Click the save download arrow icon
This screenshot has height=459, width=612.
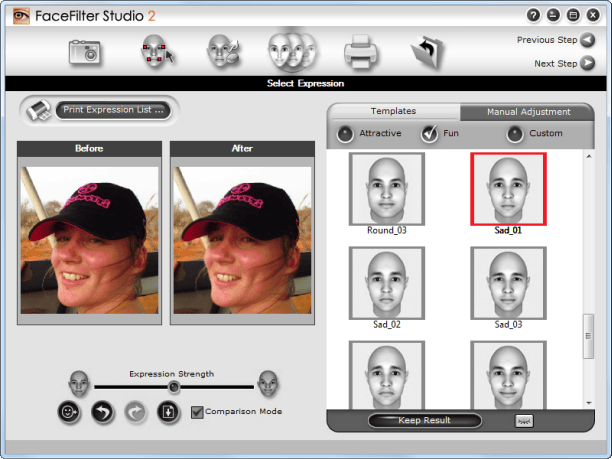pos(169,411)
